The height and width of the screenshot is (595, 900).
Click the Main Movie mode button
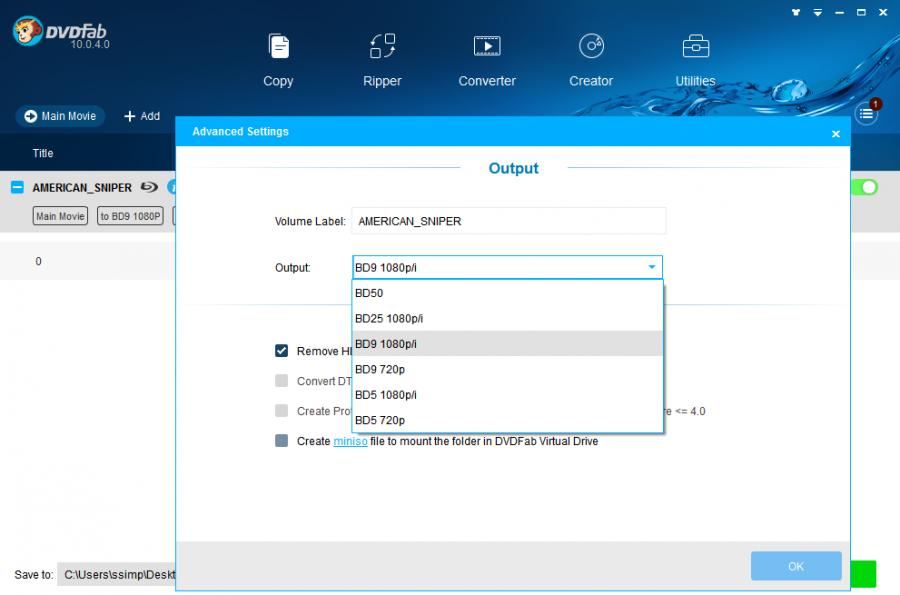pos(60,116)
